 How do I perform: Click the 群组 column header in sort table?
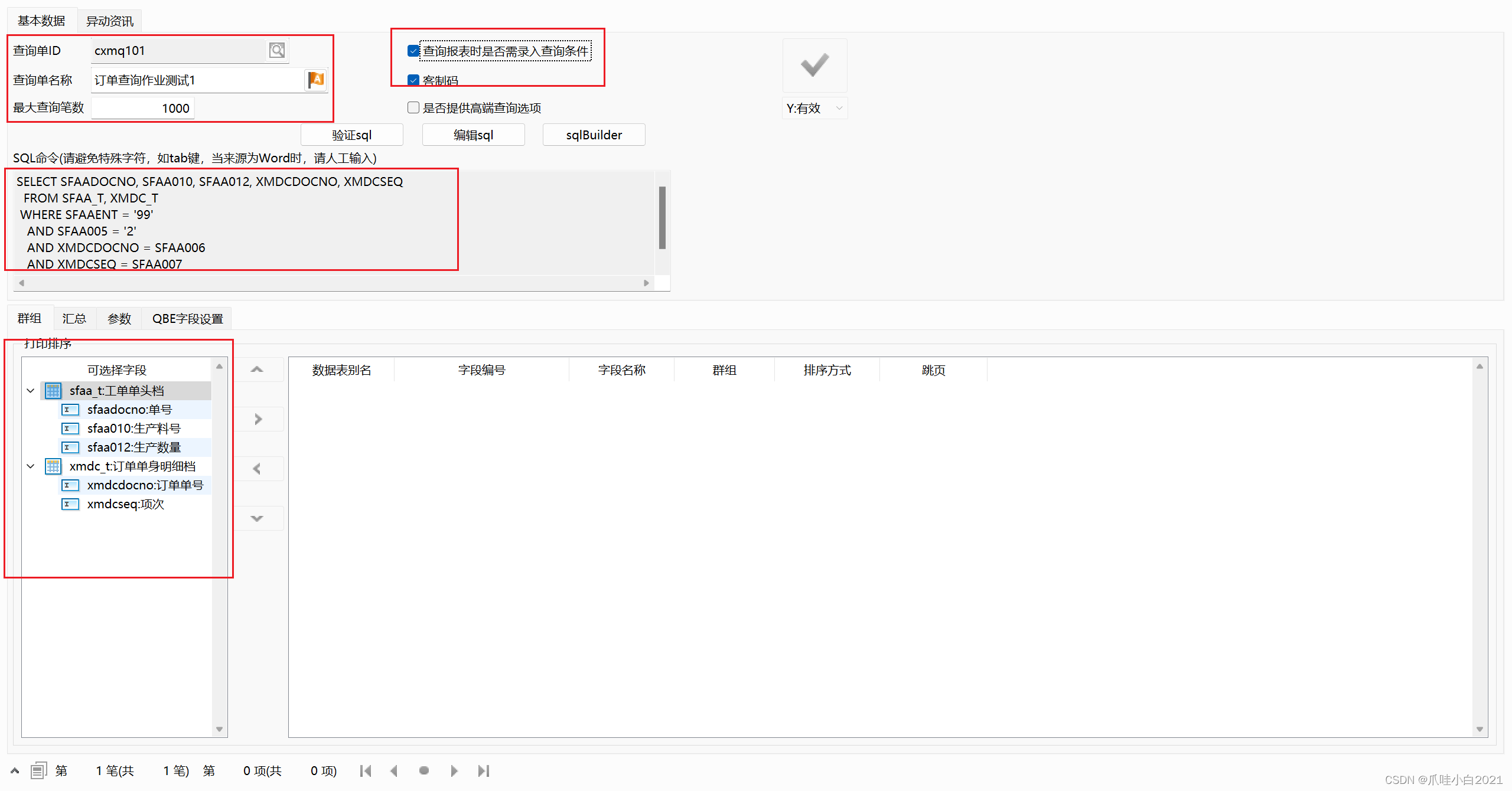tap(724, 370)
